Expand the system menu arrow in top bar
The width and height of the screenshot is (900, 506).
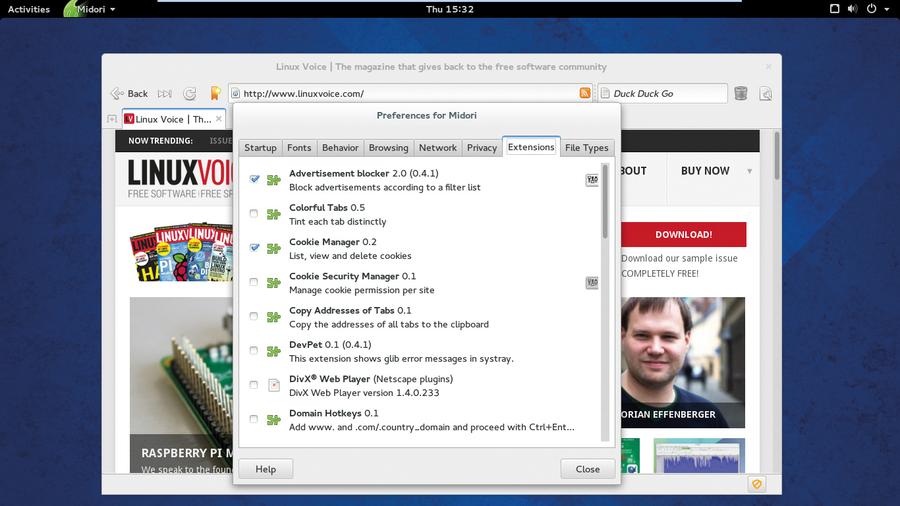pyautogui.click(x=887, y=9)
